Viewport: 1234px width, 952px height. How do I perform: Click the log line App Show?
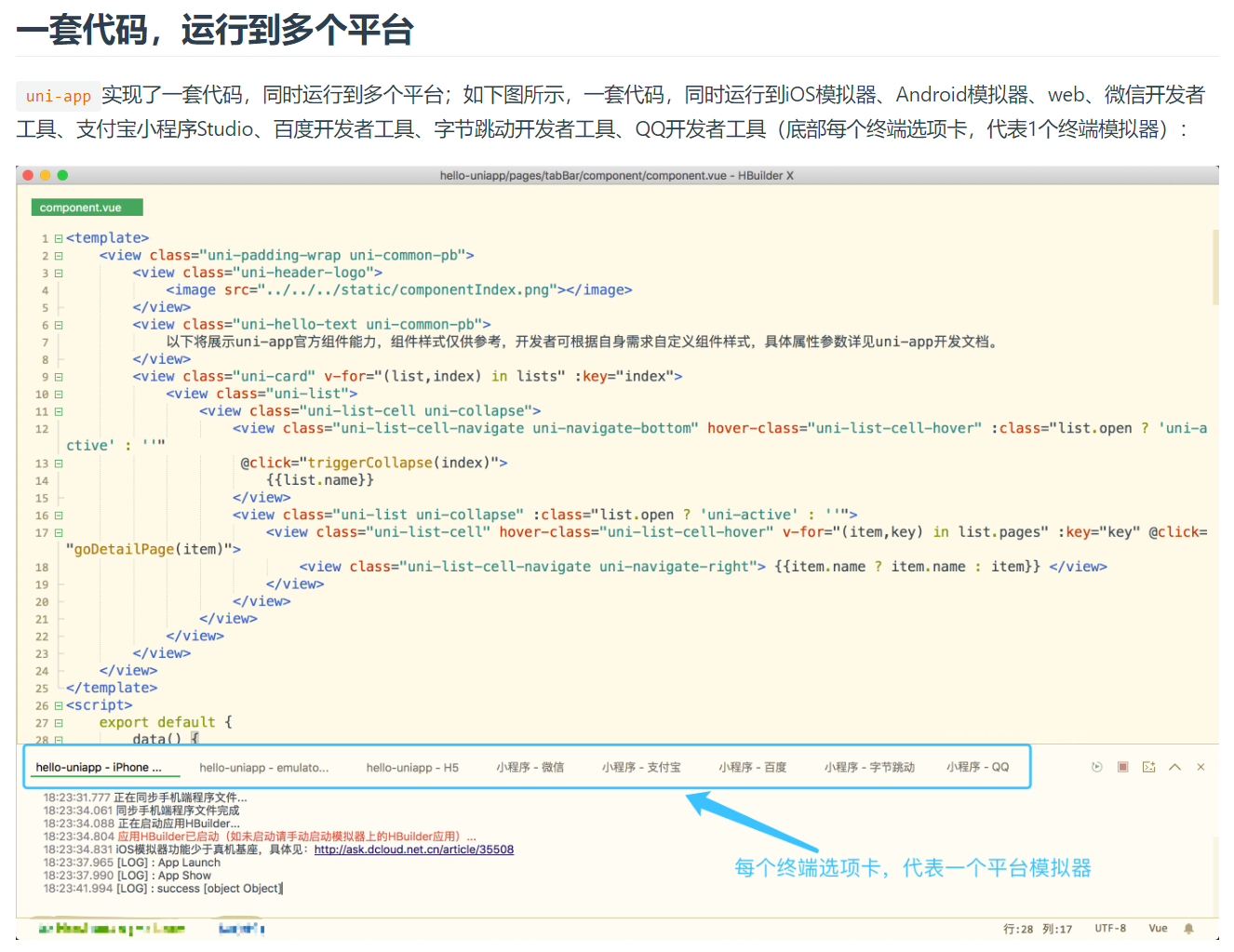(x=127, y=876)
